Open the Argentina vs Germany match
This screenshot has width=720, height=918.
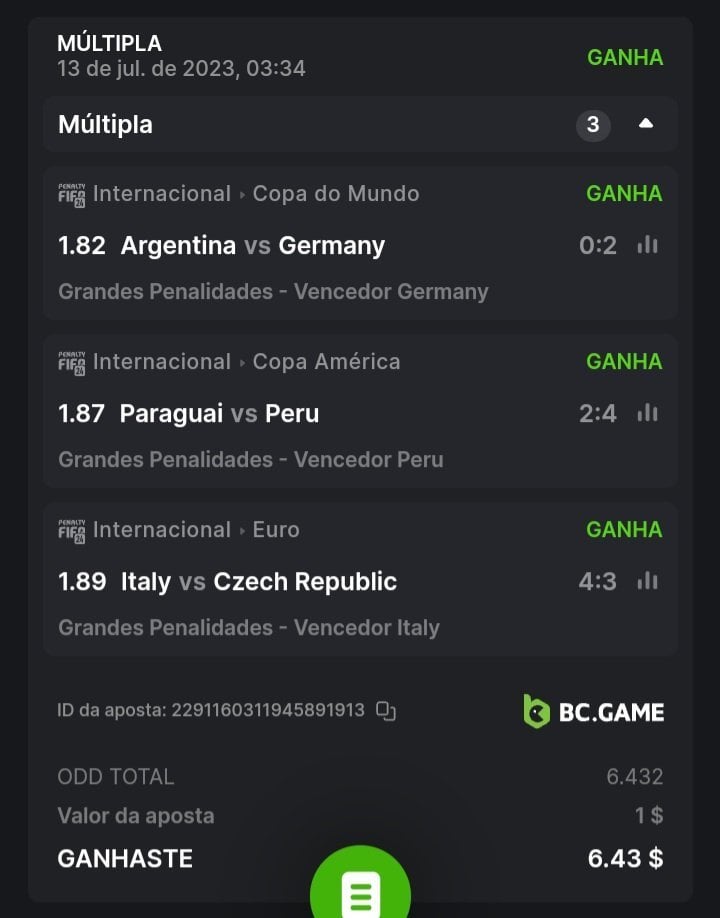click(252, 246)
